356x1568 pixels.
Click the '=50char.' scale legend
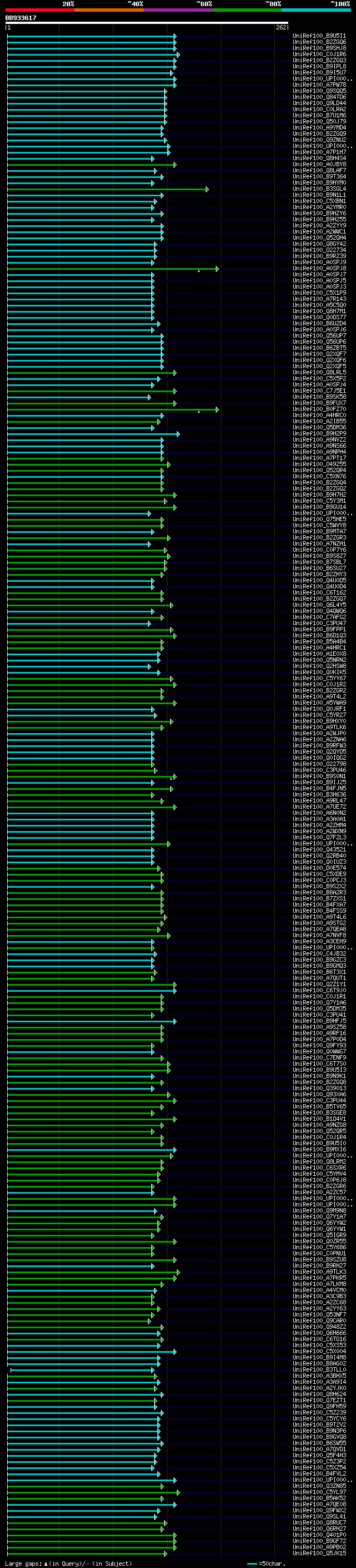click(271, 1564)
